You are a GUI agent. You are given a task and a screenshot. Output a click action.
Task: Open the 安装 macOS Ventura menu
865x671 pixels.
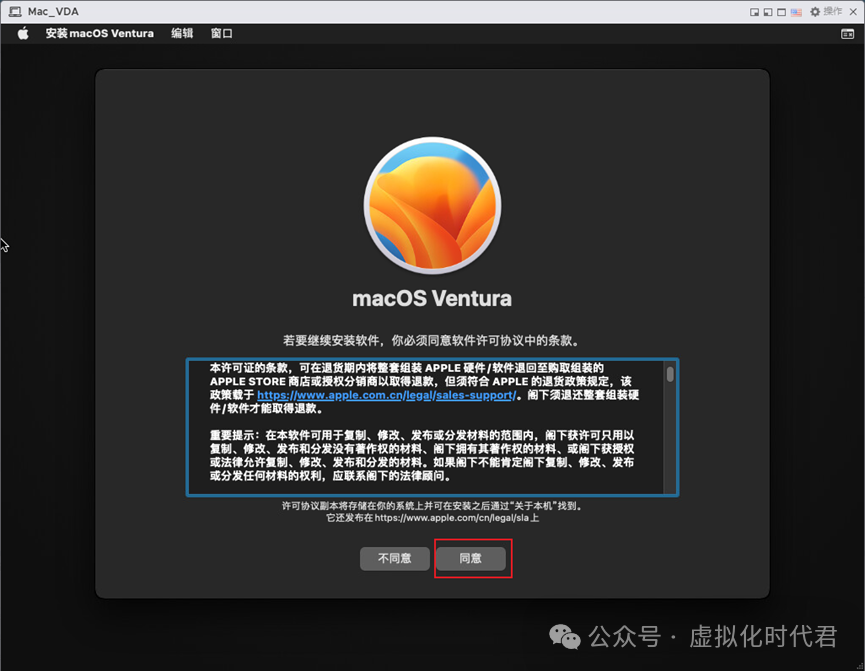click(99, 34)
